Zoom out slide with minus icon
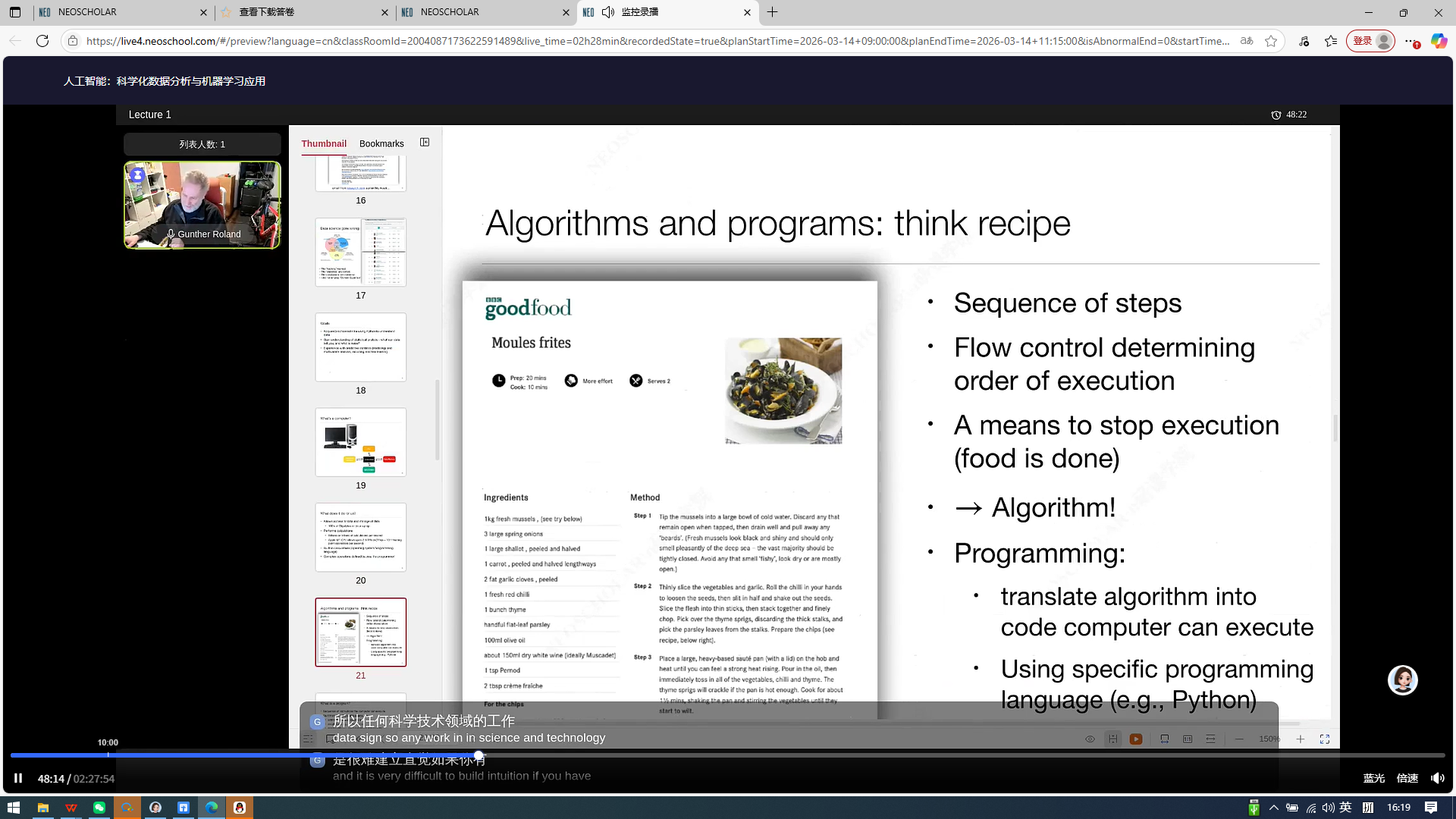Viewport: 1456px width, 819px height. coord(1239,739)
